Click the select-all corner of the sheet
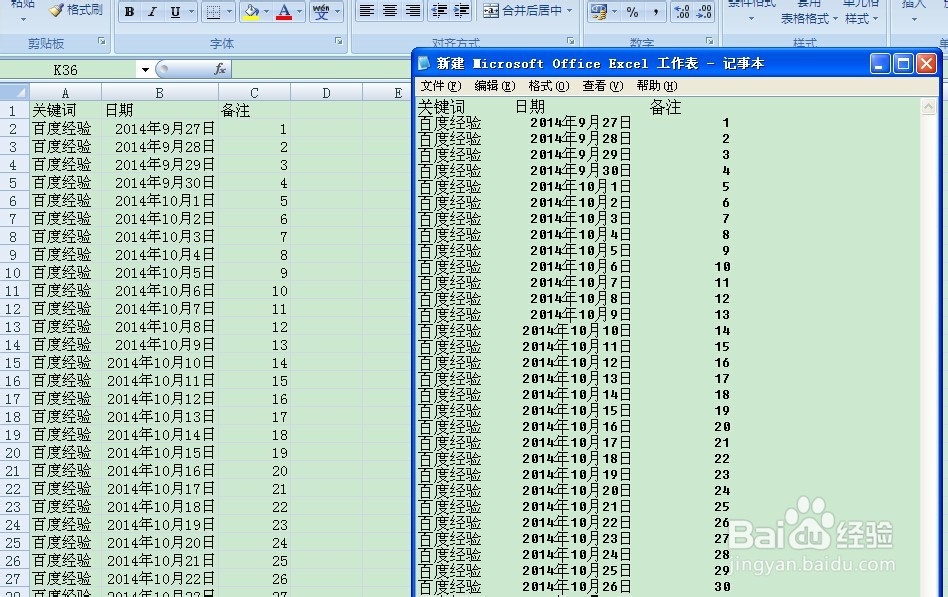Image resolution: width=948 pixels, height=597 pixels. [x=15, y=93]
